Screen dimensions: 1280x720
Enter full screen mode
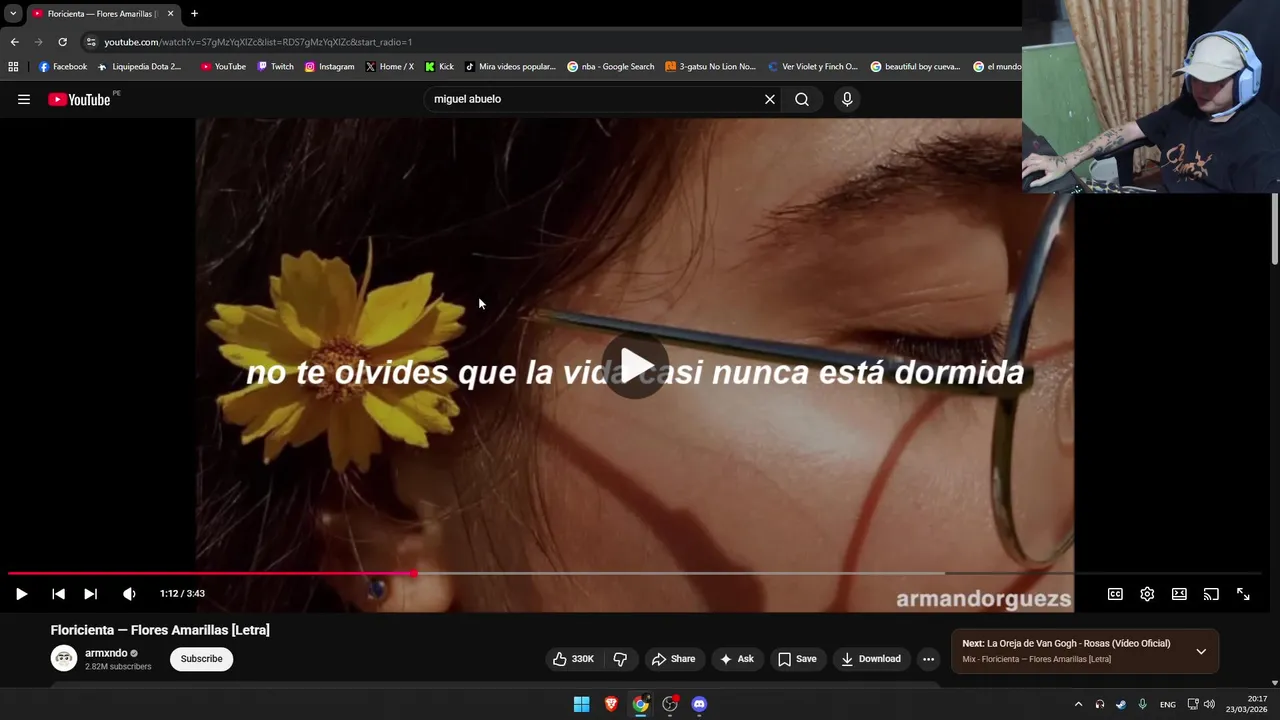[x=1243, y=594]
